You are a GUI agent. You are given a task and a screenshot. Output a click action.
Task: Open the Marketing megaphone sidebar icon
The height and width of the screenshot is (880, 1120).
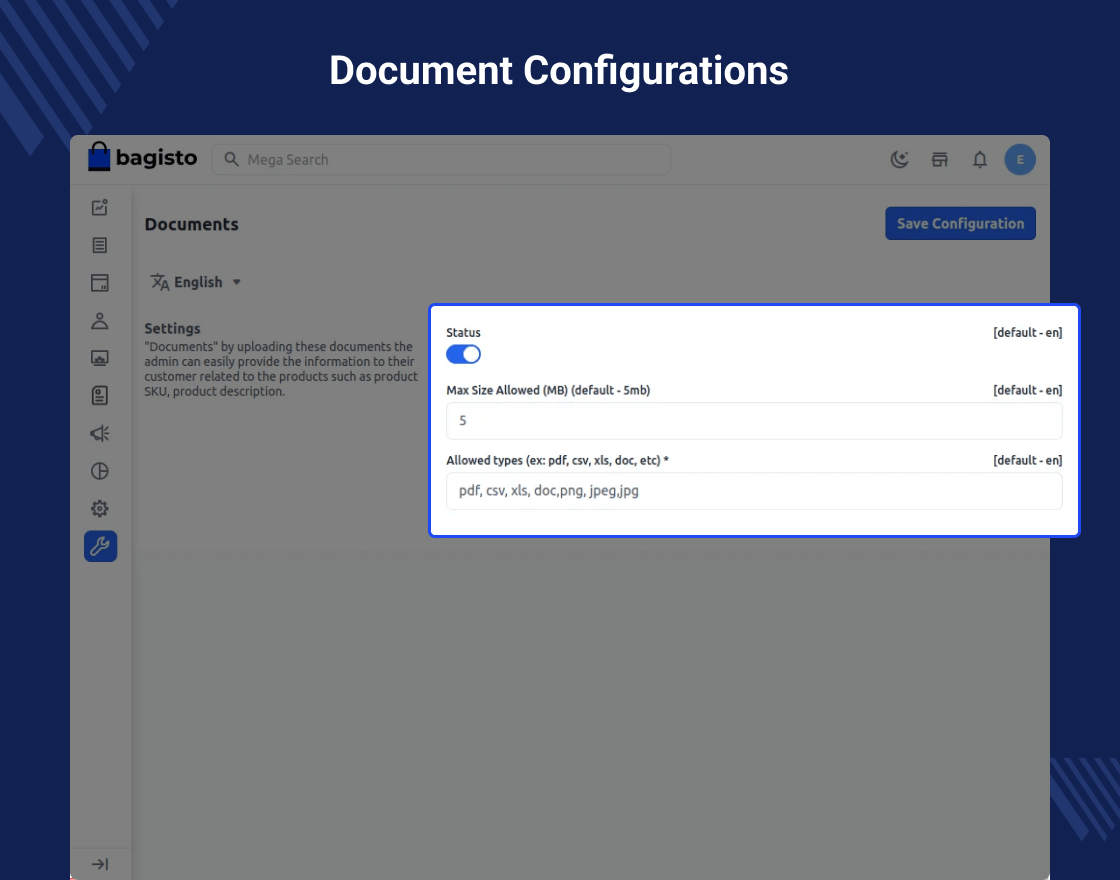[x=100, y=434]
